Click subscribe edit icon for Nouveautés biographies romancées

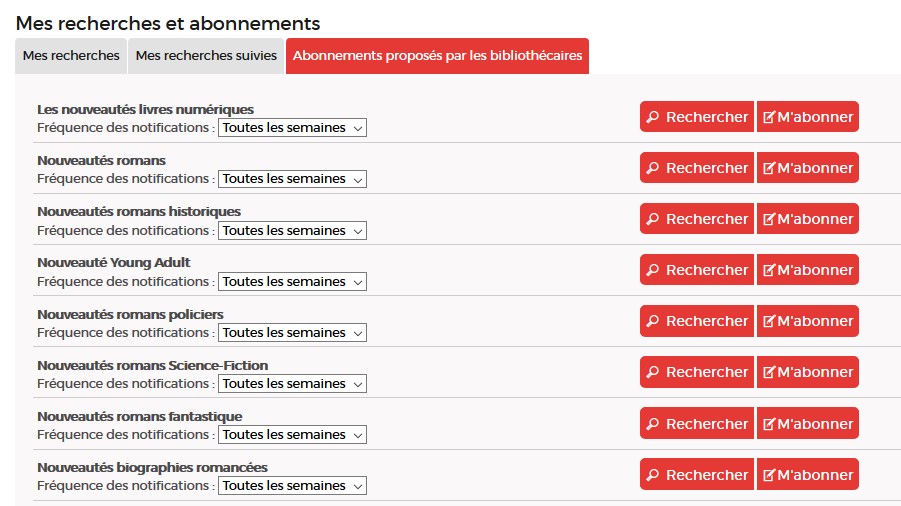[769, 474]
